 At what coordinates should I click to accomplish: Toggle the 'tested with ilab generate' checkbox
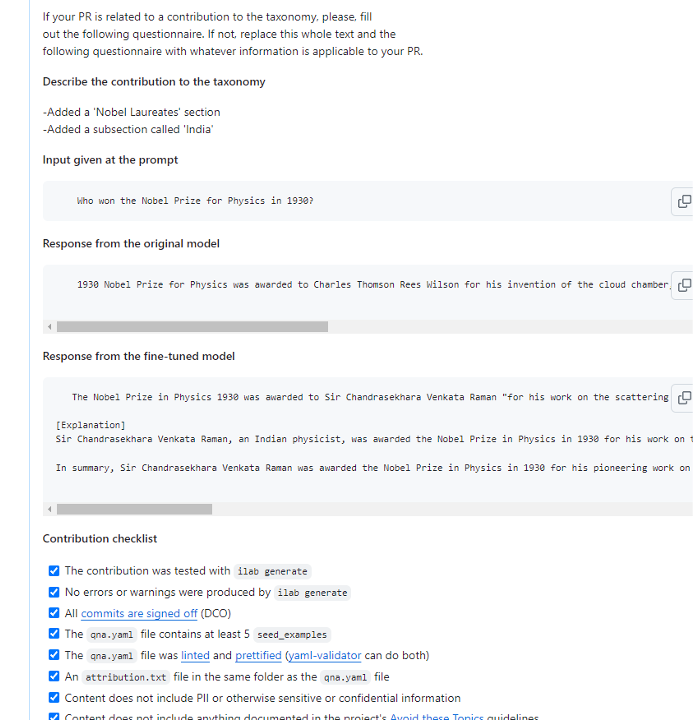[54, 571]
